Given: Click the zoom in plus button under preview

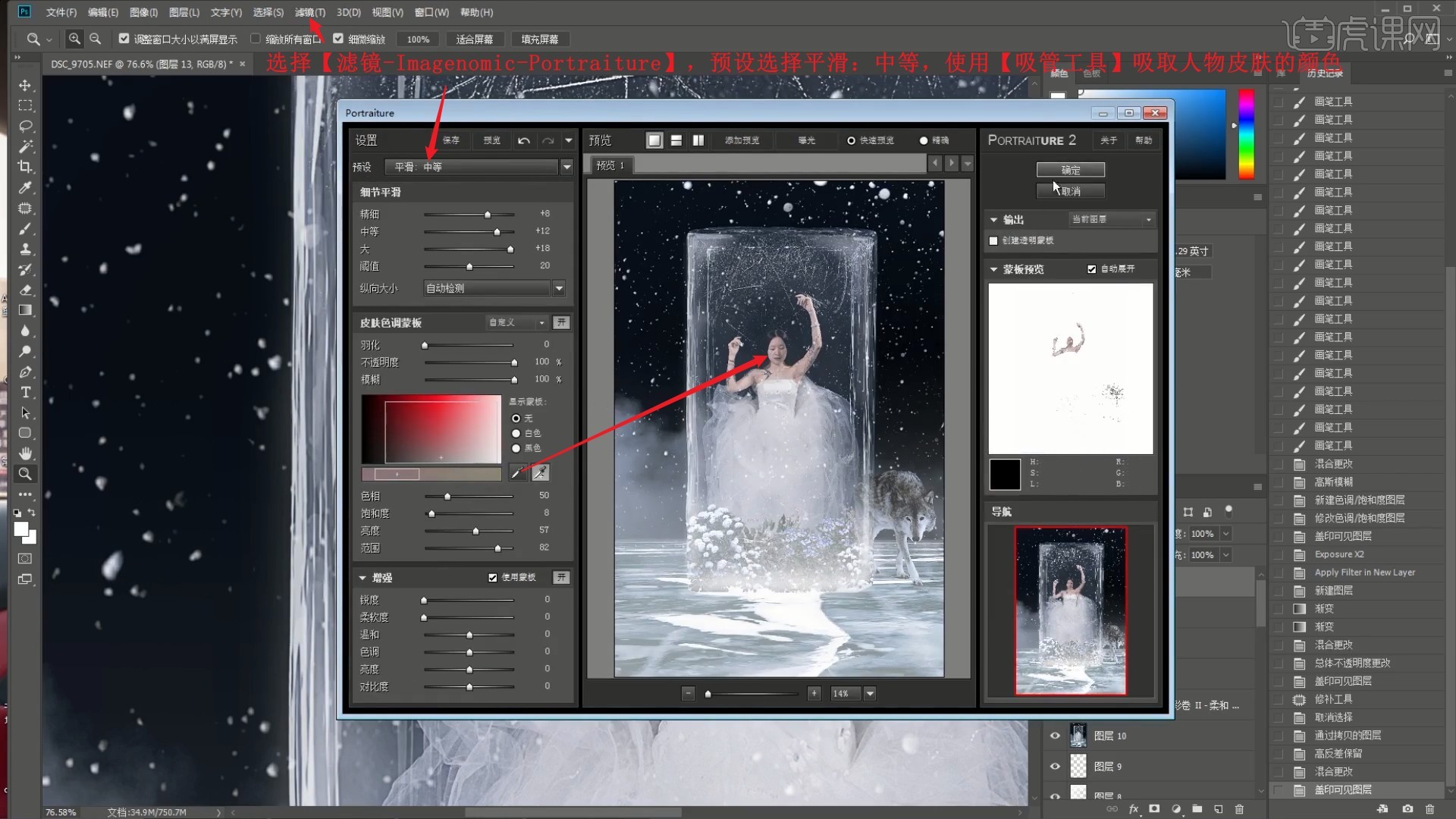Looking at the screenshot, I should click(814, 693).
